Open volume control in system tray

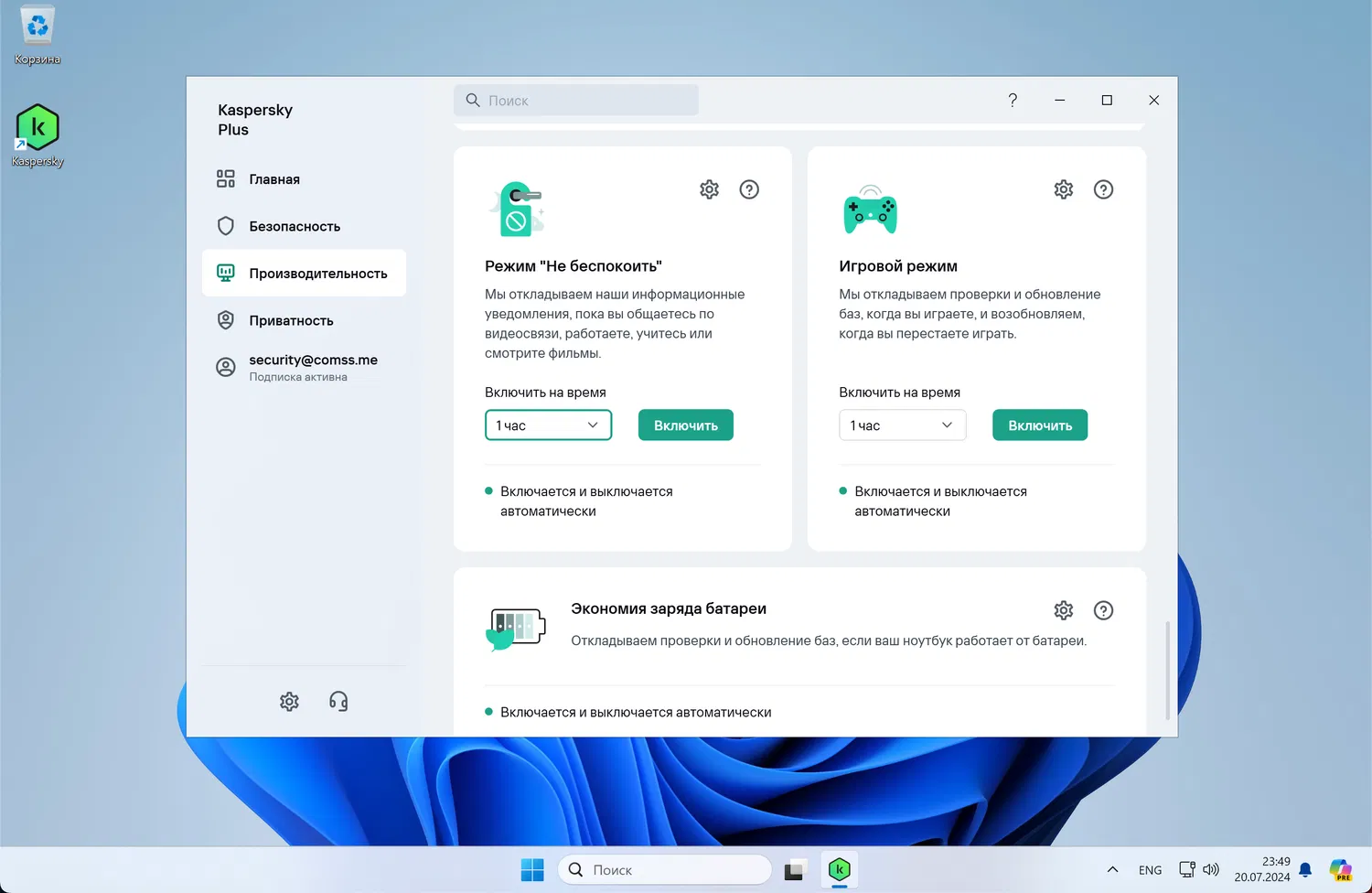point(1211,870)
